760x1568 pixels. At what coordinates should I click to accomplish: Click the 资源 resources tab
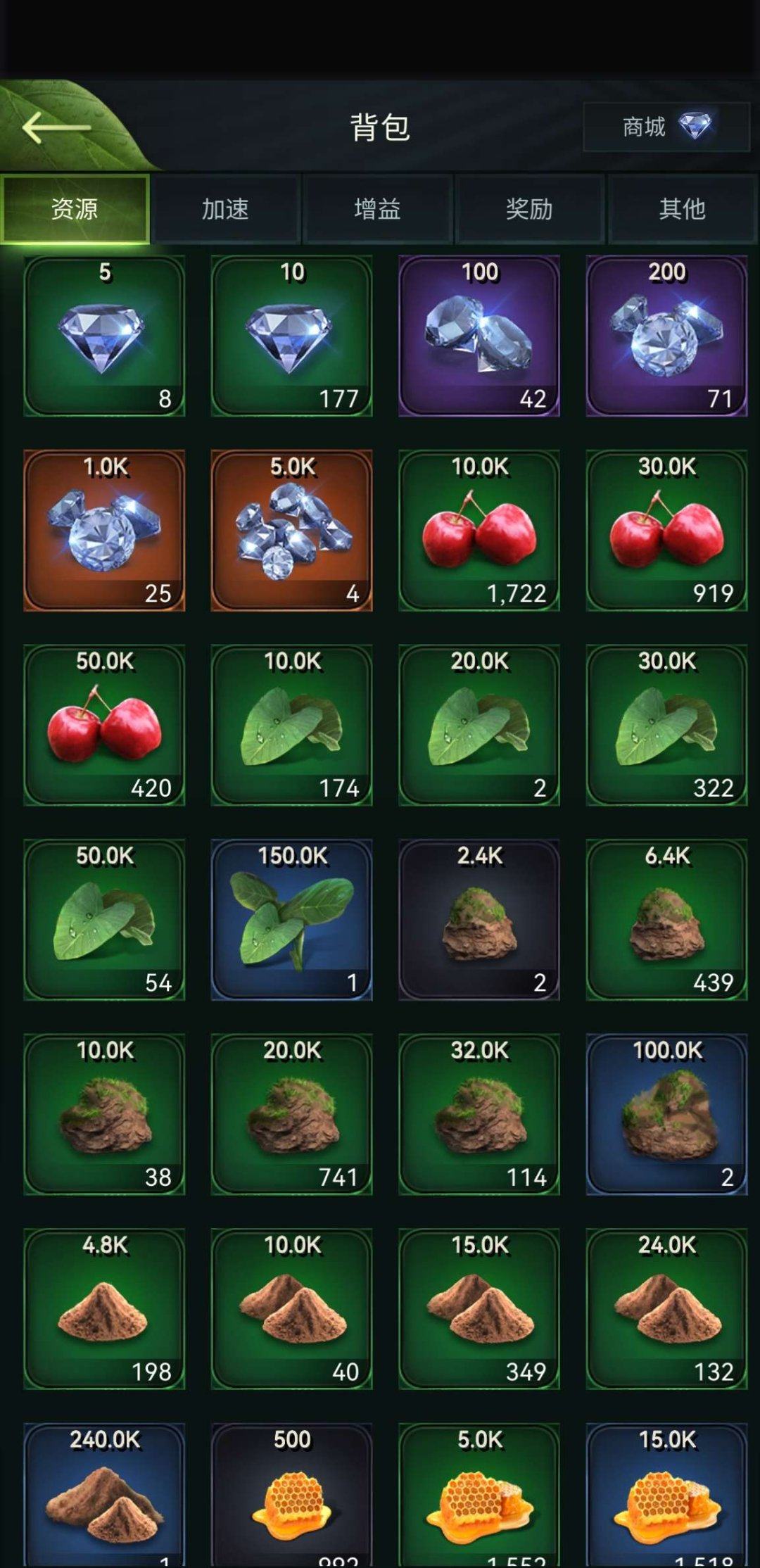(75, 209)
